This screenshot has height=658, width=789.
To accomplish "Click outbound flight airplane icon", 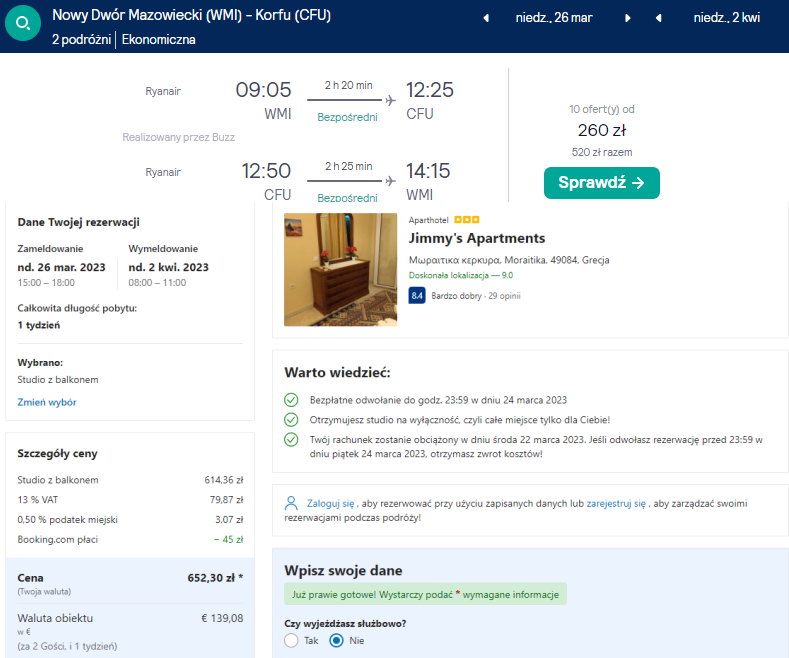I will point(390,101).
